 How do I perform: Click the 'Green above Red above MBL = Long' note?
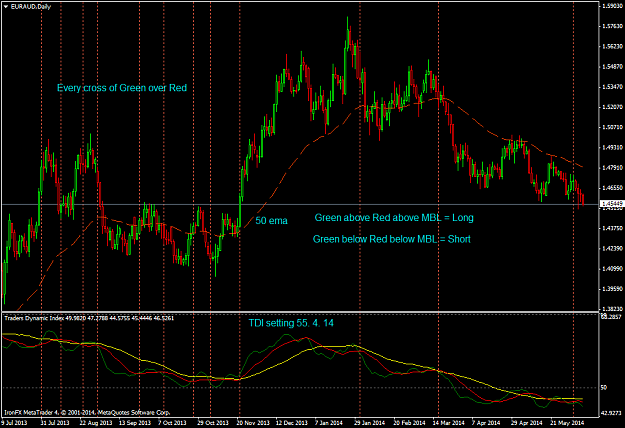[x=394, y=218]
